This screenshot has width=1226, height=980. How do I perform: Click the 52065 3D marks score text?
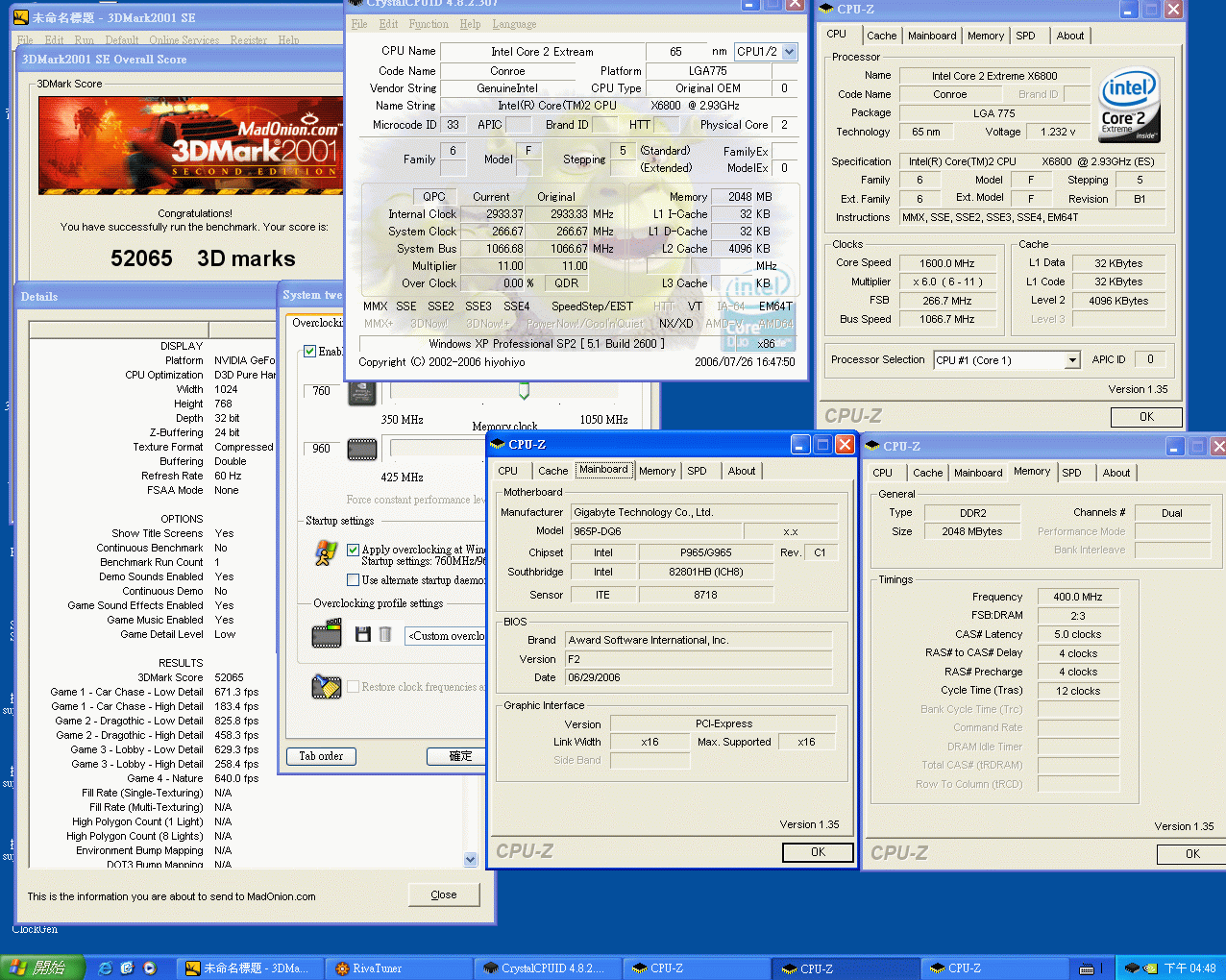(x=203, y=258)
